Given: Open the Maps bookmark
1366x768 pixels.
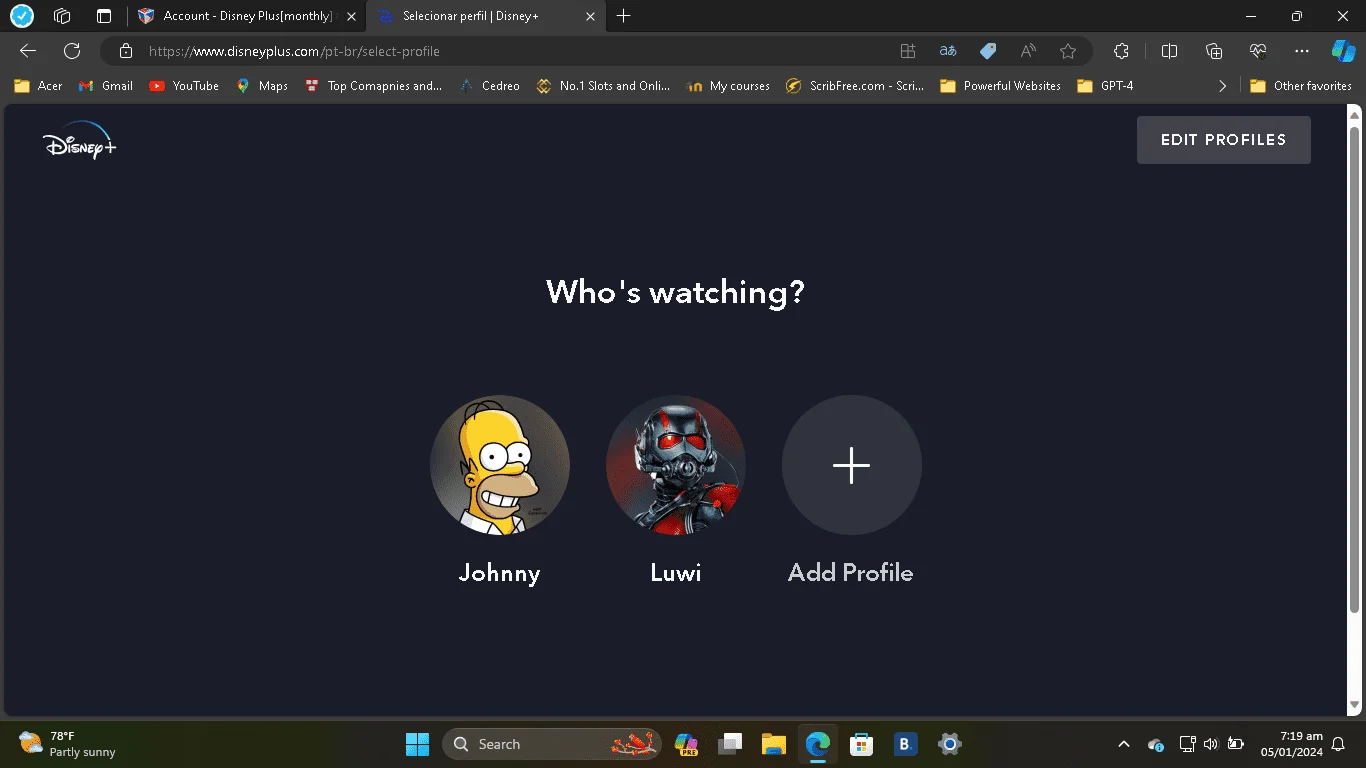Looking at the screenshot, I should [262, 86].
